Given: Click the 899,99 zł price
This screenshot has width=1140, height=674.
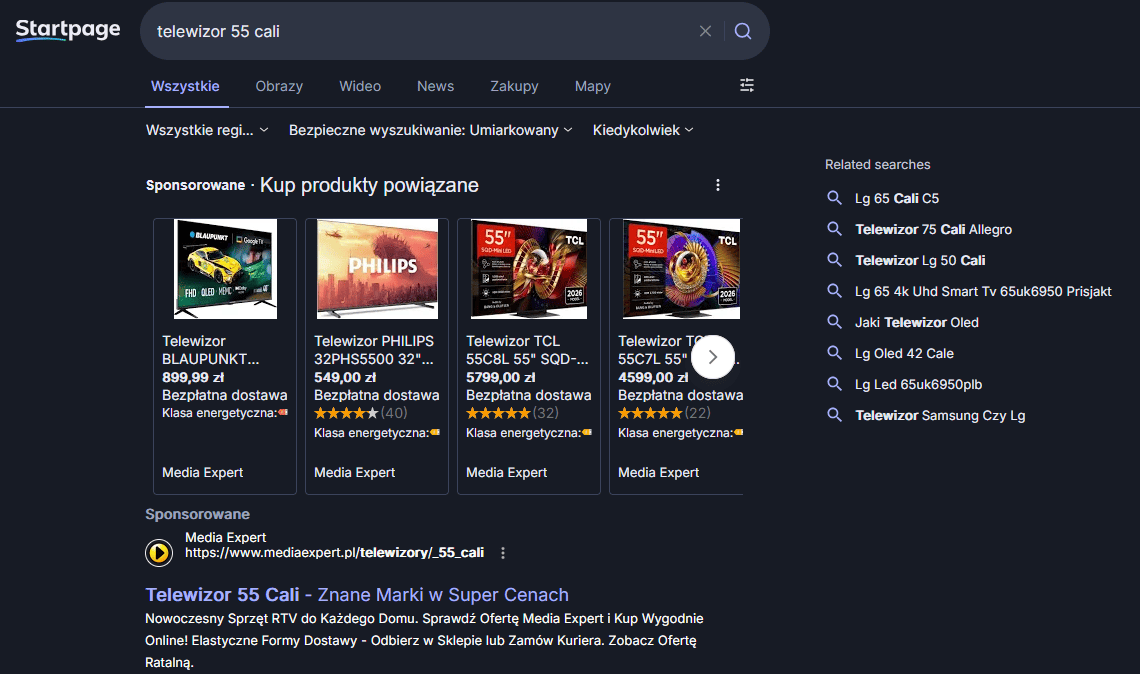Looking at the screenshot, I should [193, 377].
